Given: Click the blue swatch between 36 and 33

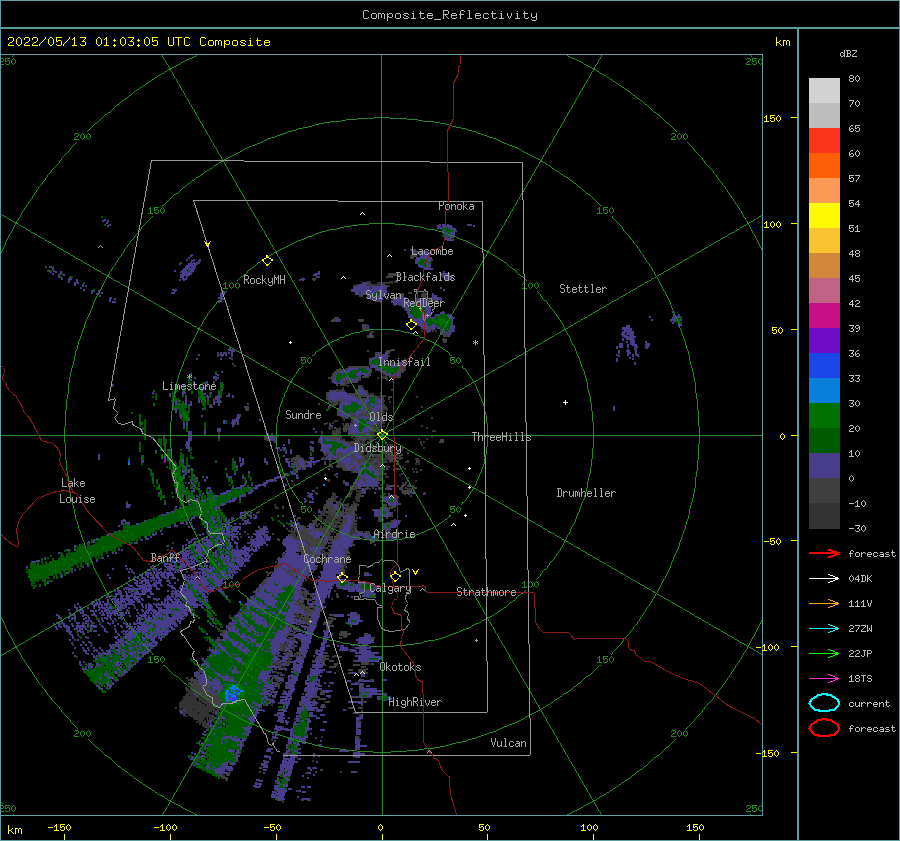Looking at the screenshot, I should tap(824, 366).
